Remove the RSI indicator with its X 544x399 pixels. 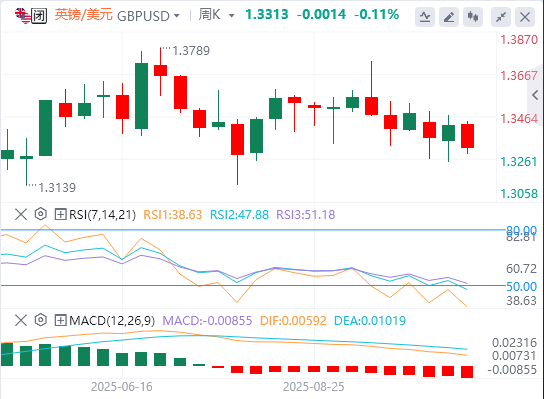[21, 214]
